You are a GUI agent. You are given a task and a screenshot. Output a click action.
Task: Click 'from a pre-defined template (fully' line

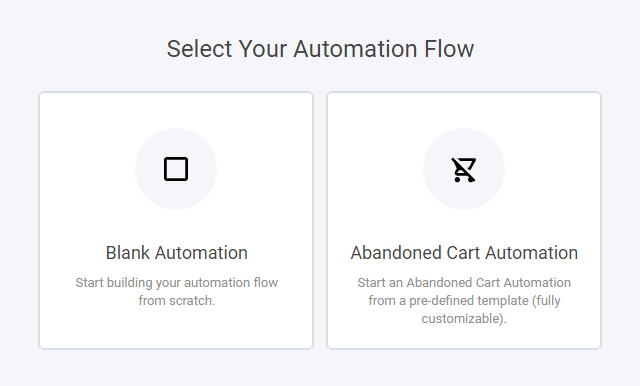(464, 301)
